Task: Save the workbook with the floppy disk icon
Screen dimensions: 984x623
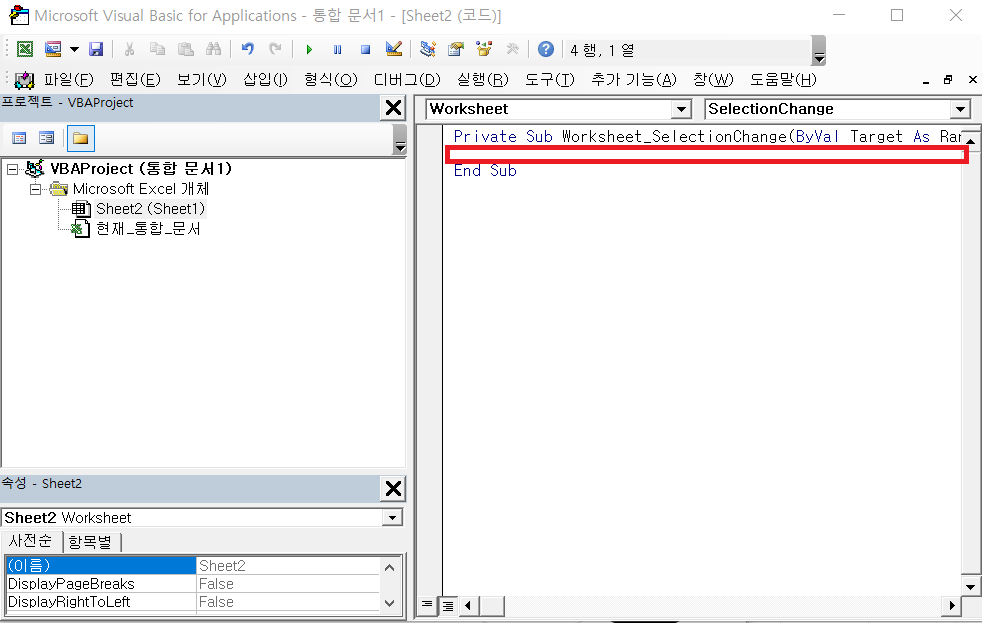Action: 95,49
